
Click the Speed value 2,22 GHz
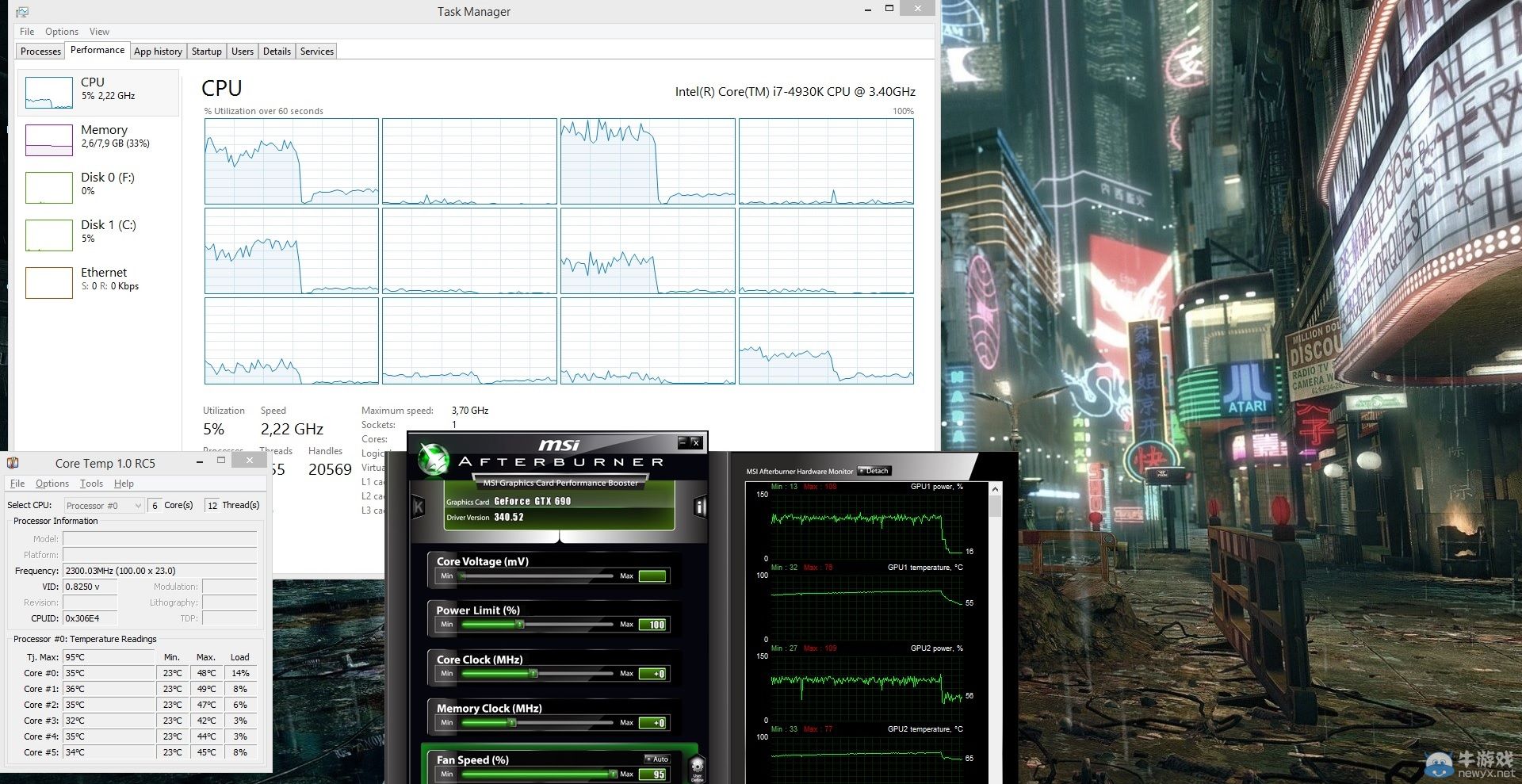(x=292, y=429)
